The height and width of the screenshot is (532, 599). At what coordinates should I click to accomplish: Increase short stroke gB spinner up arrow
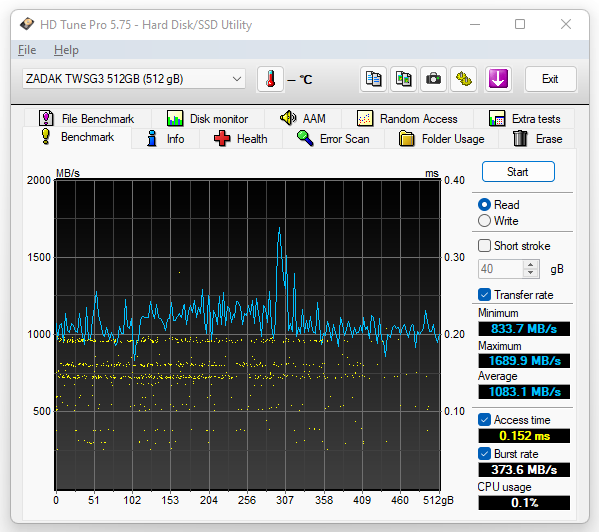[531, 265]
